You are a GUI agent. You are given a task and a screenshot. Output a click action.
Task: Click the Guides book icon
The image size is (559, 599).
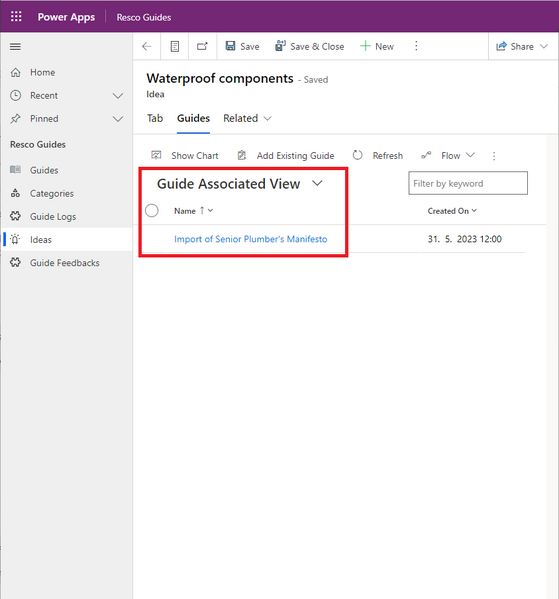click(15, 170)
